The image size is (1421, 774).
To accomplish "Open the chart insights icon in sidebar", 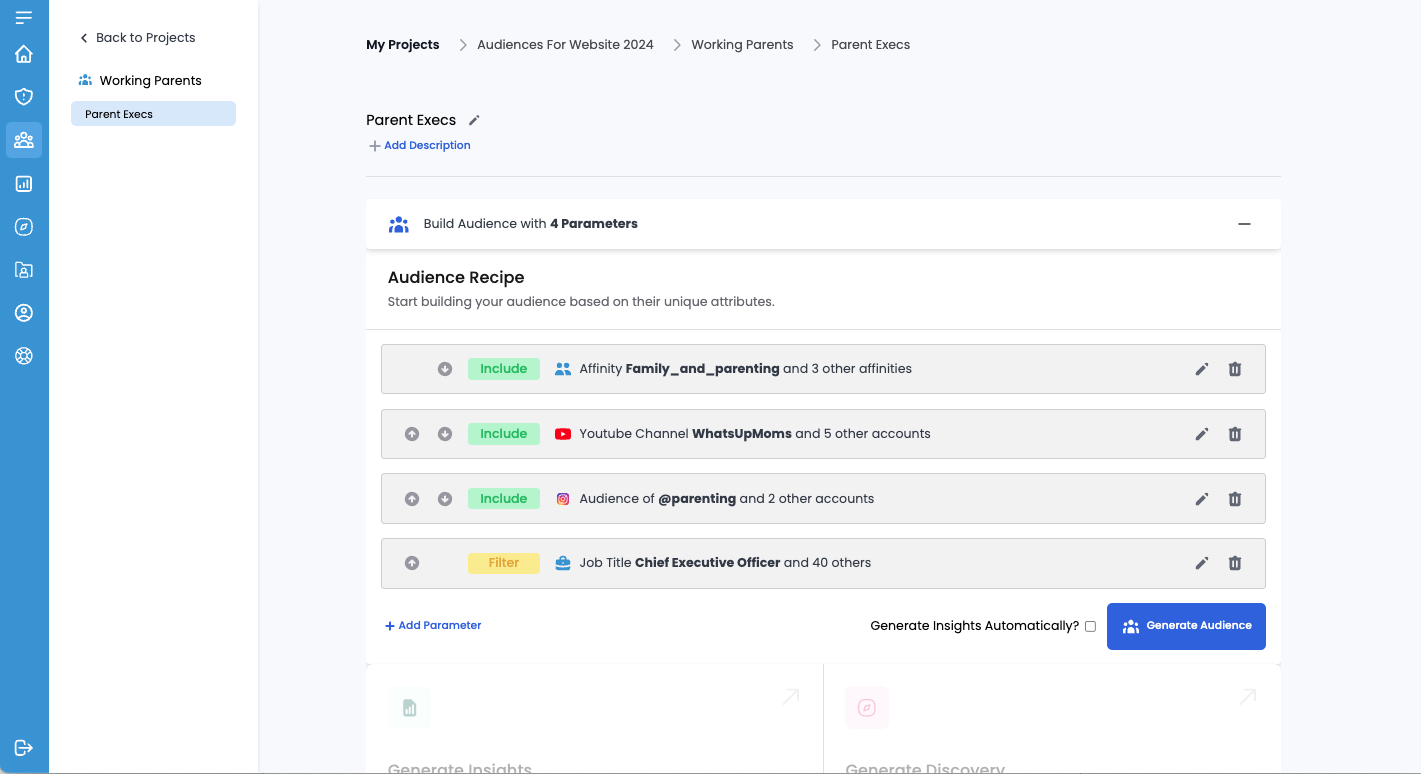I will point(24,184).
